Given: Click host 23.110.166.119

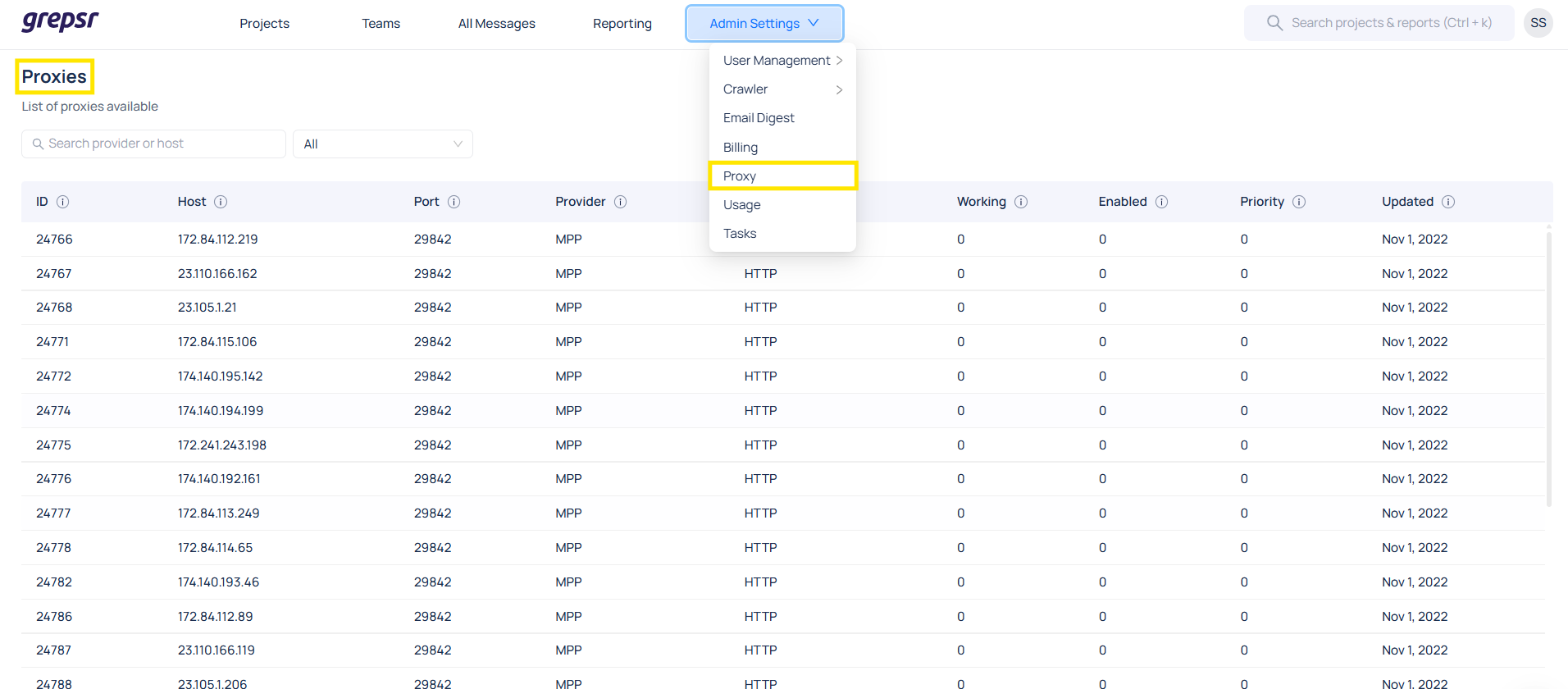Looking at the screenshot, I should click(x=217, y=650).
